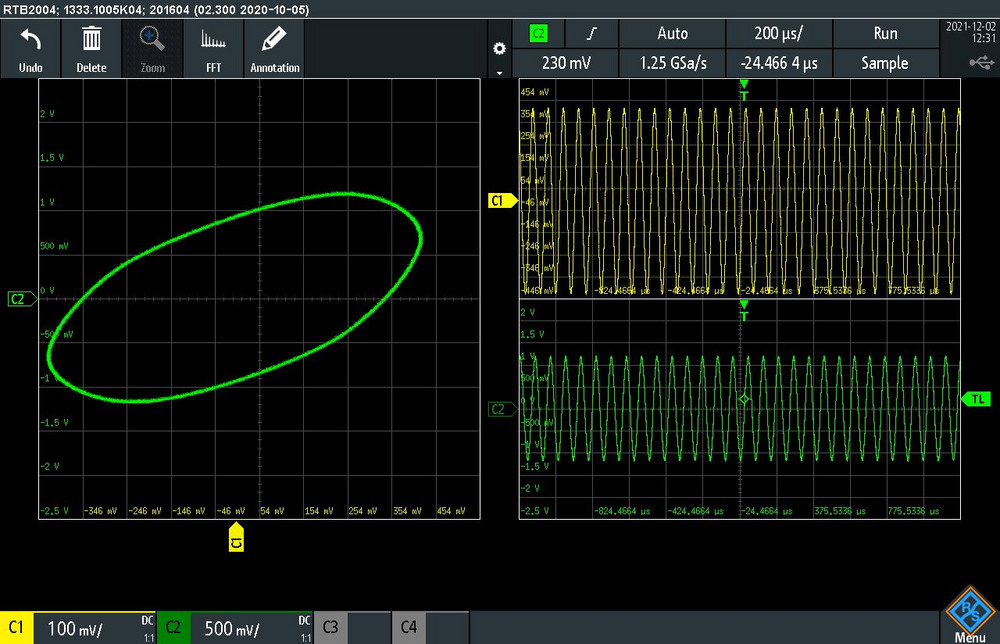Click the green C2 sine waveform
The height and width of the screenshot is (644, 1000).
coord(739,408)
